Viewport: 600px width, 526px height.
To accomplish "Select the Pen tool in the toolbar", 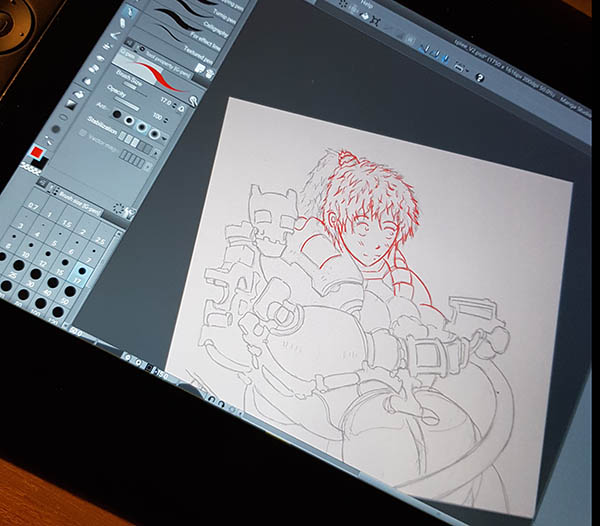I will 131,12.
